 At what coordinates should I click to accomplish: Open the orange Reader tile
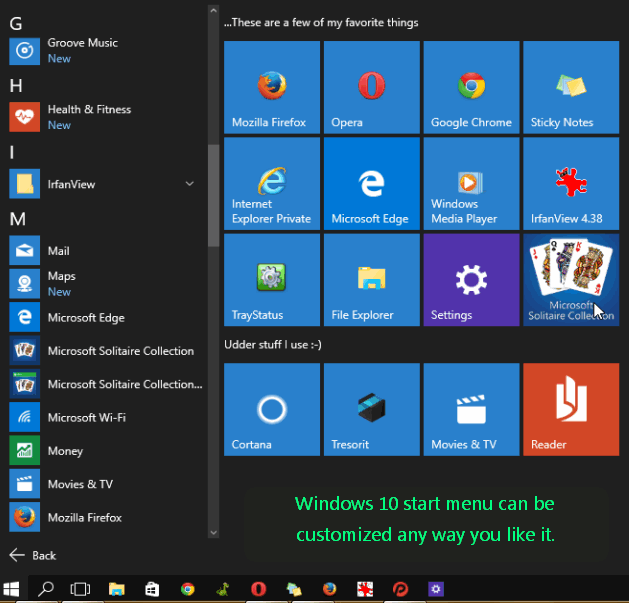(x=571, y=410)
